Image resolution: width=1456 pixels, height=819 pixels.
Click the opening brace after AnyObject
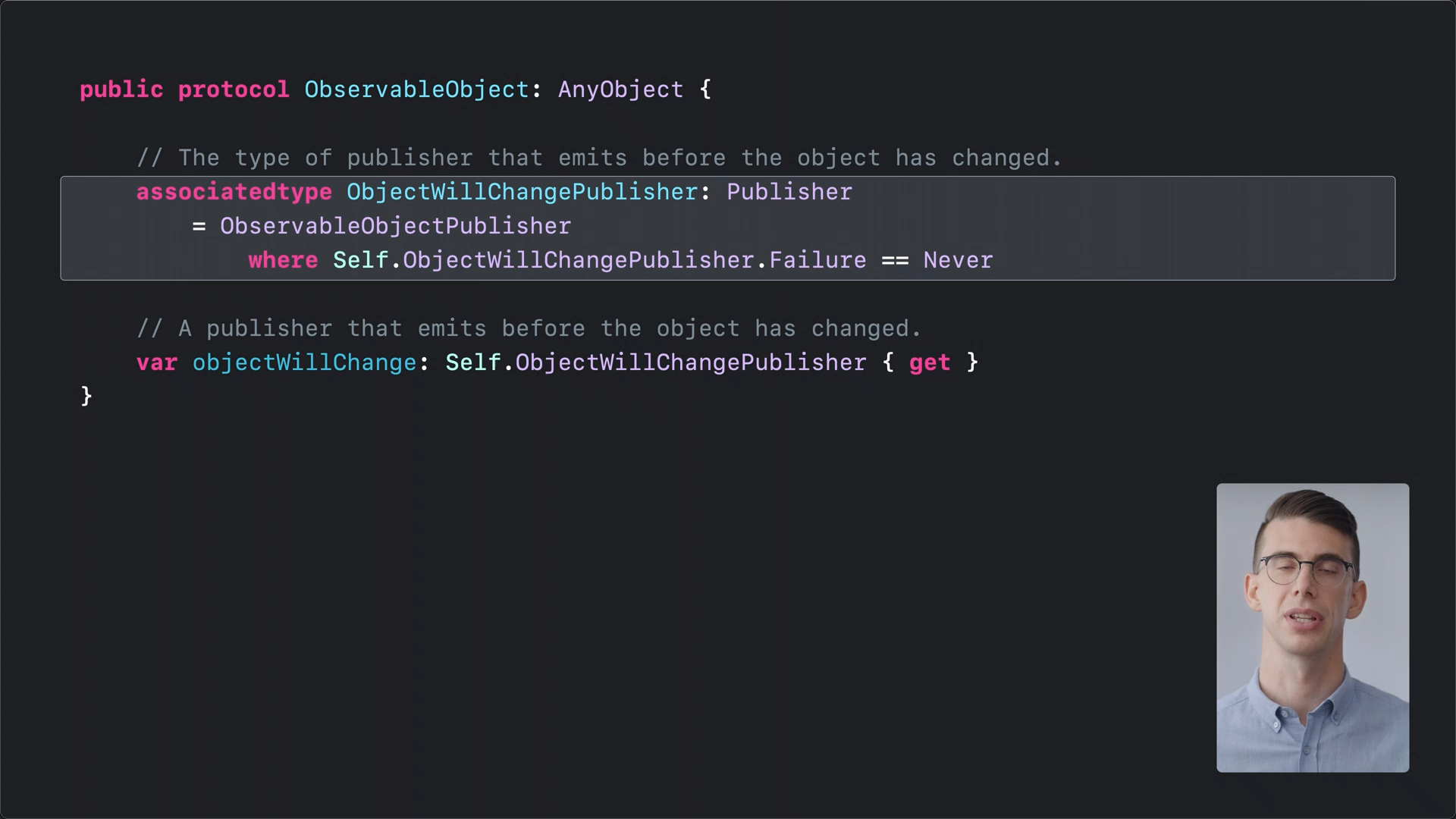point(705,89)
